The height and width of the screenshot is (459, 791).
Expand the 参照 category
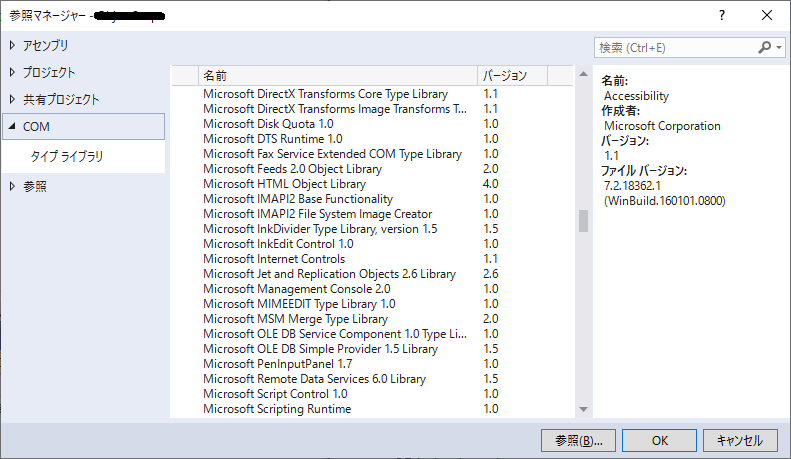click(12, 187)
